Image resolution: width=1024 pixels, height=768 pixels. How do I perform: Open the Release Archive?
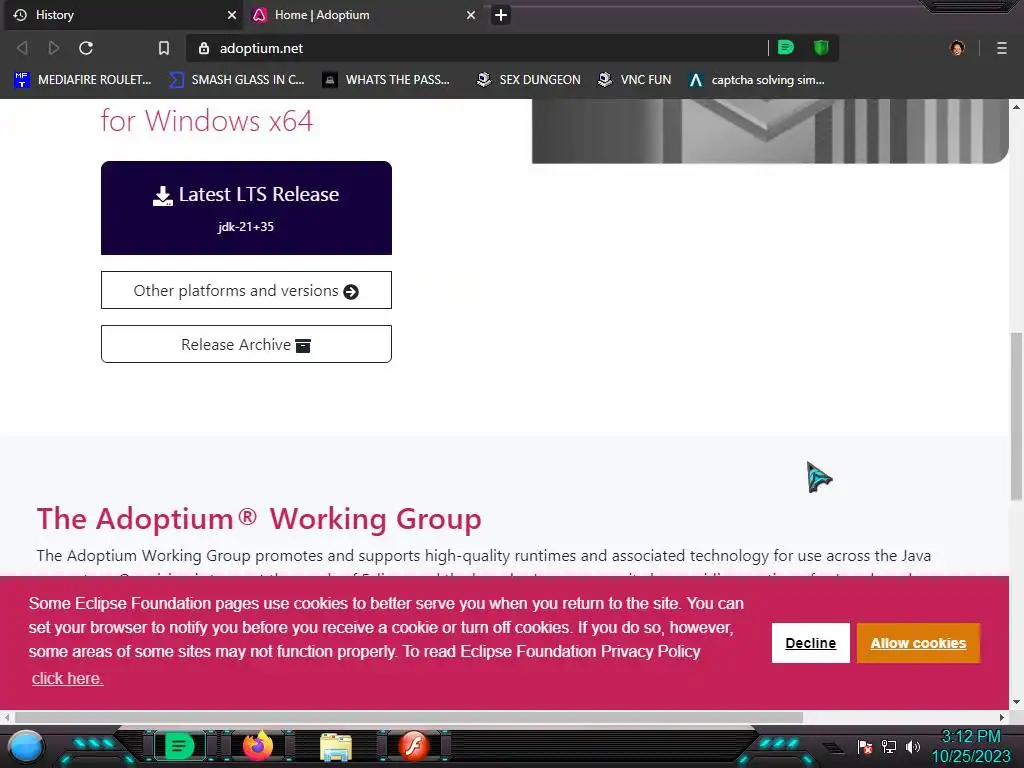coord(246,344)
